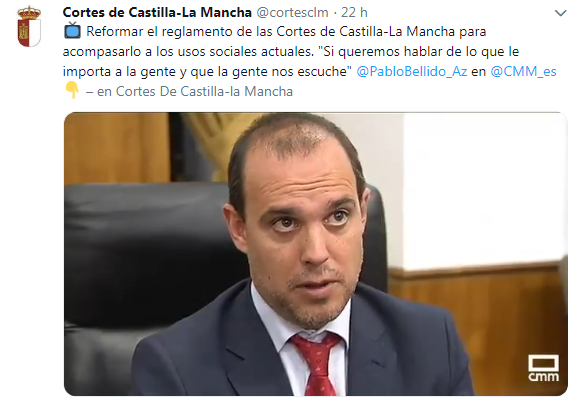Viewport: 577px width, 404px height.
Task: Click the quoted 'Si queremos hablar' text
Action: pos(421,52)
